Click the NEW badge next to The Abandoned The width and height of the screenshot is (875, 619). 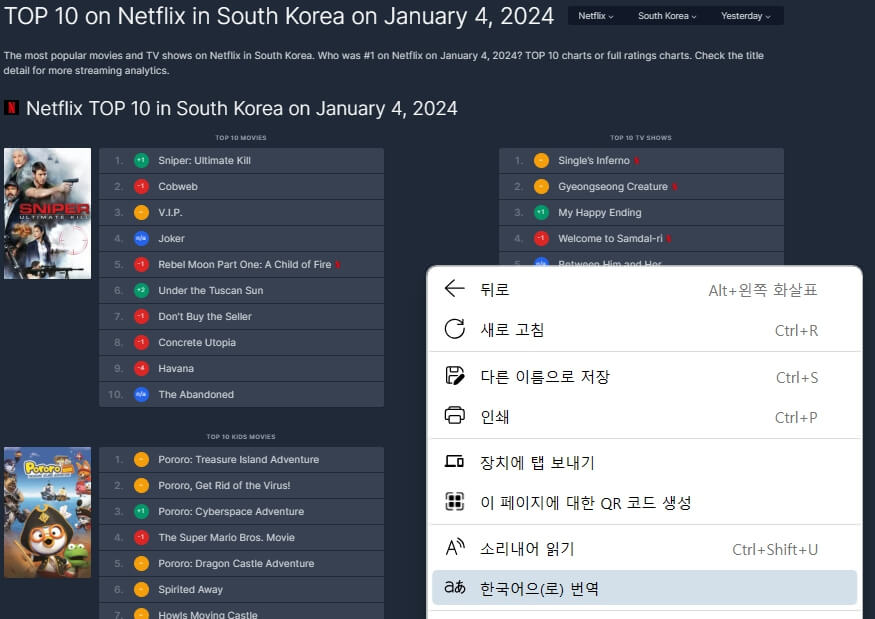142,394
